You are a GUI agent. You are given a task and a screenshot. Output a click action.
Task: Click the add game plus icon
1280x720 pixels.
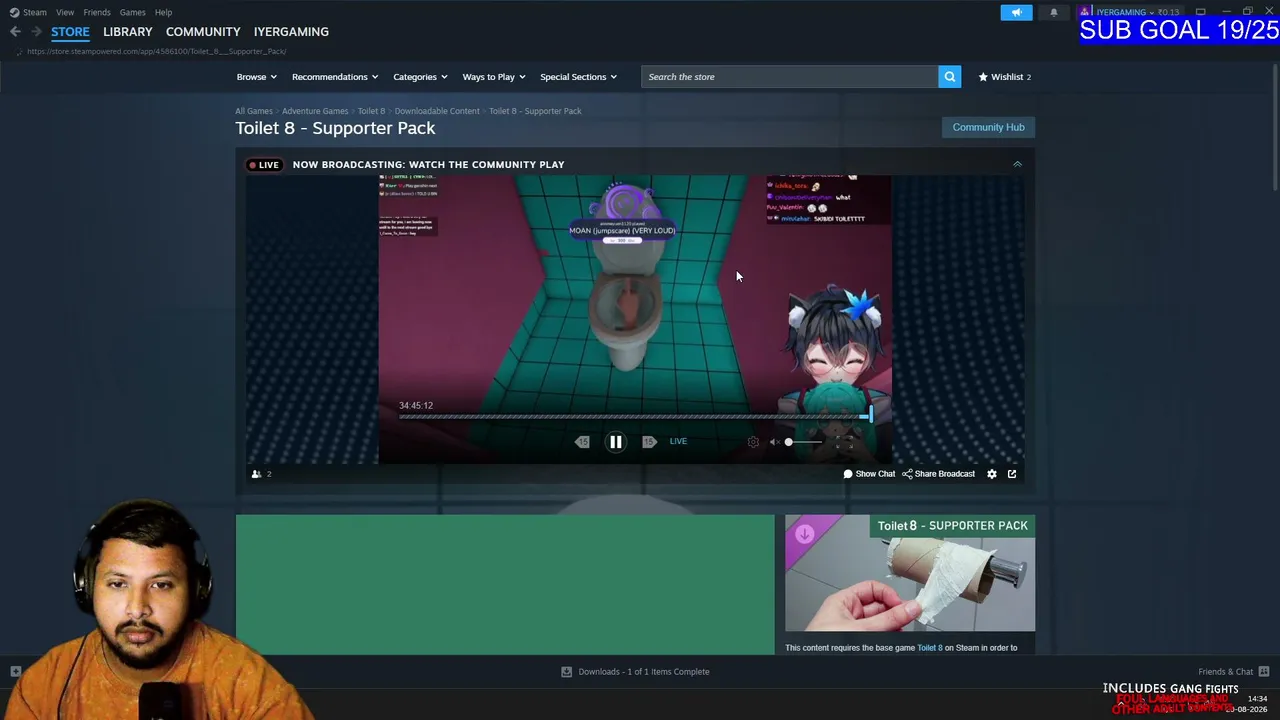(x=15, y=672)
